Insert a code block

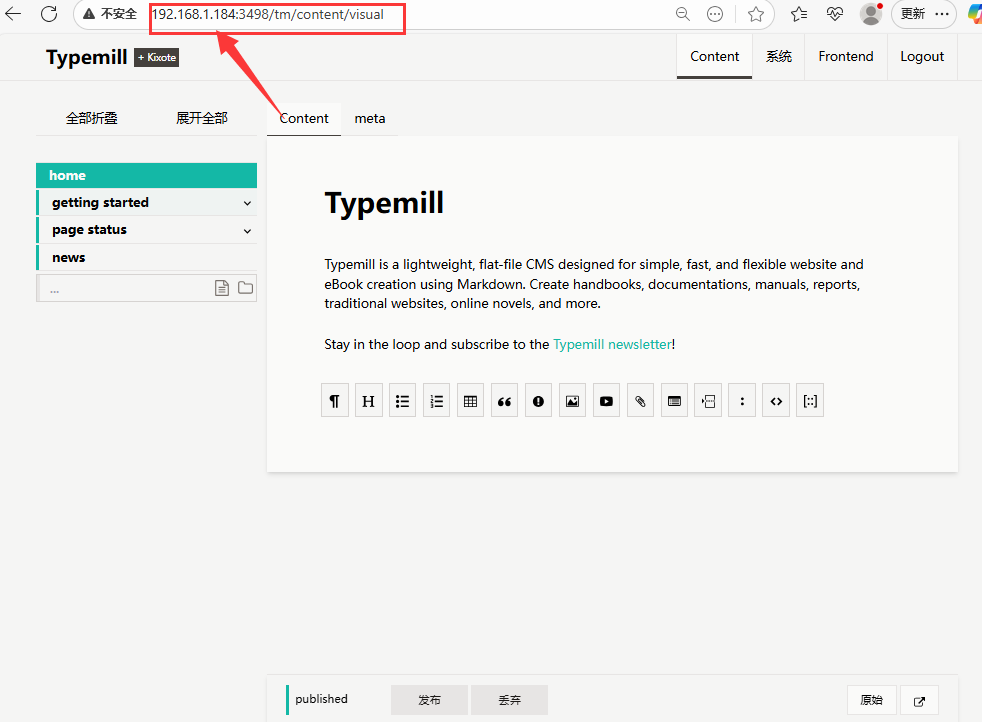click(776, 401)
